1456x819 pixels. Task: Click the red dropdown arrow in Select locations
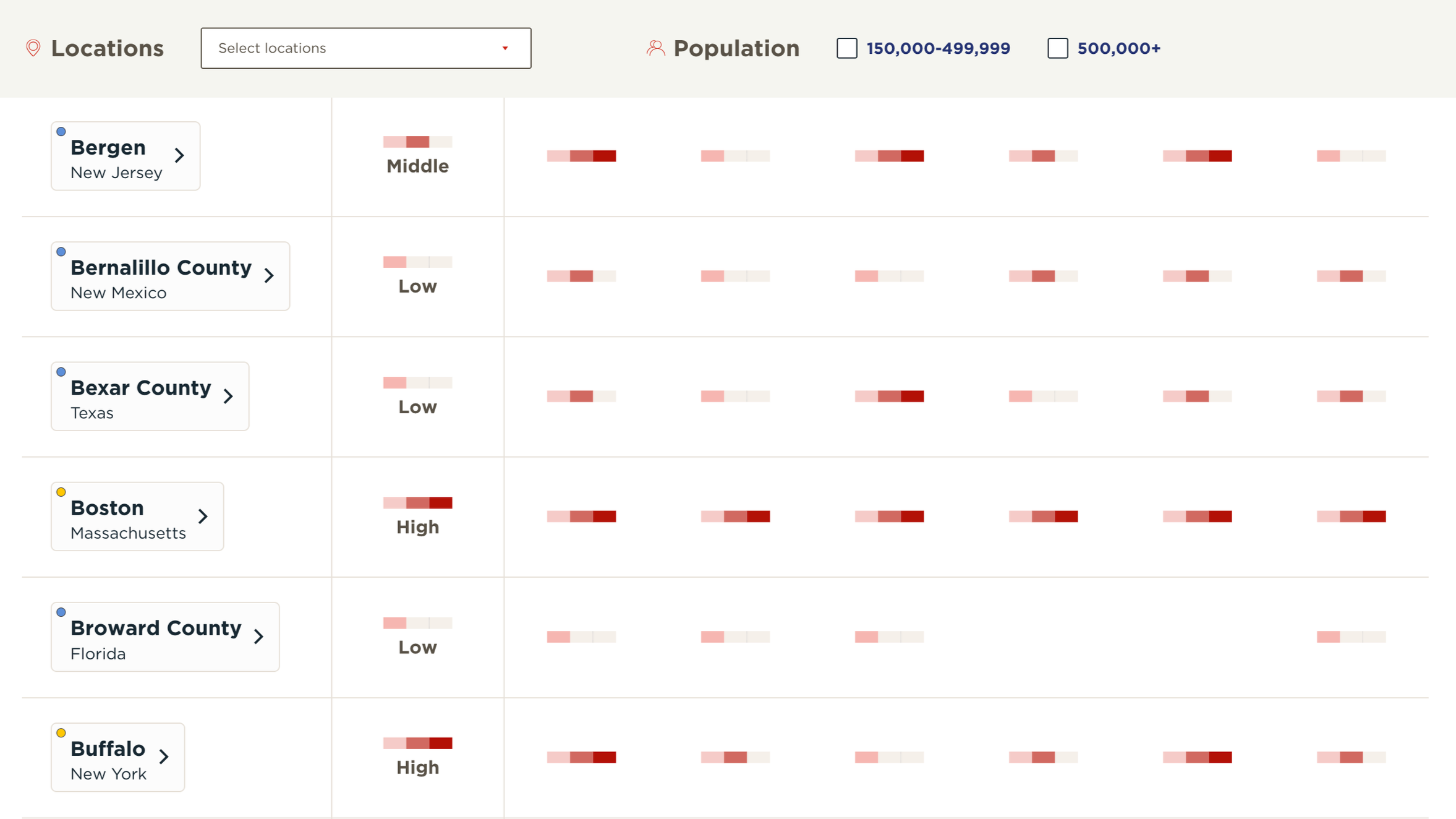[505, 48]
